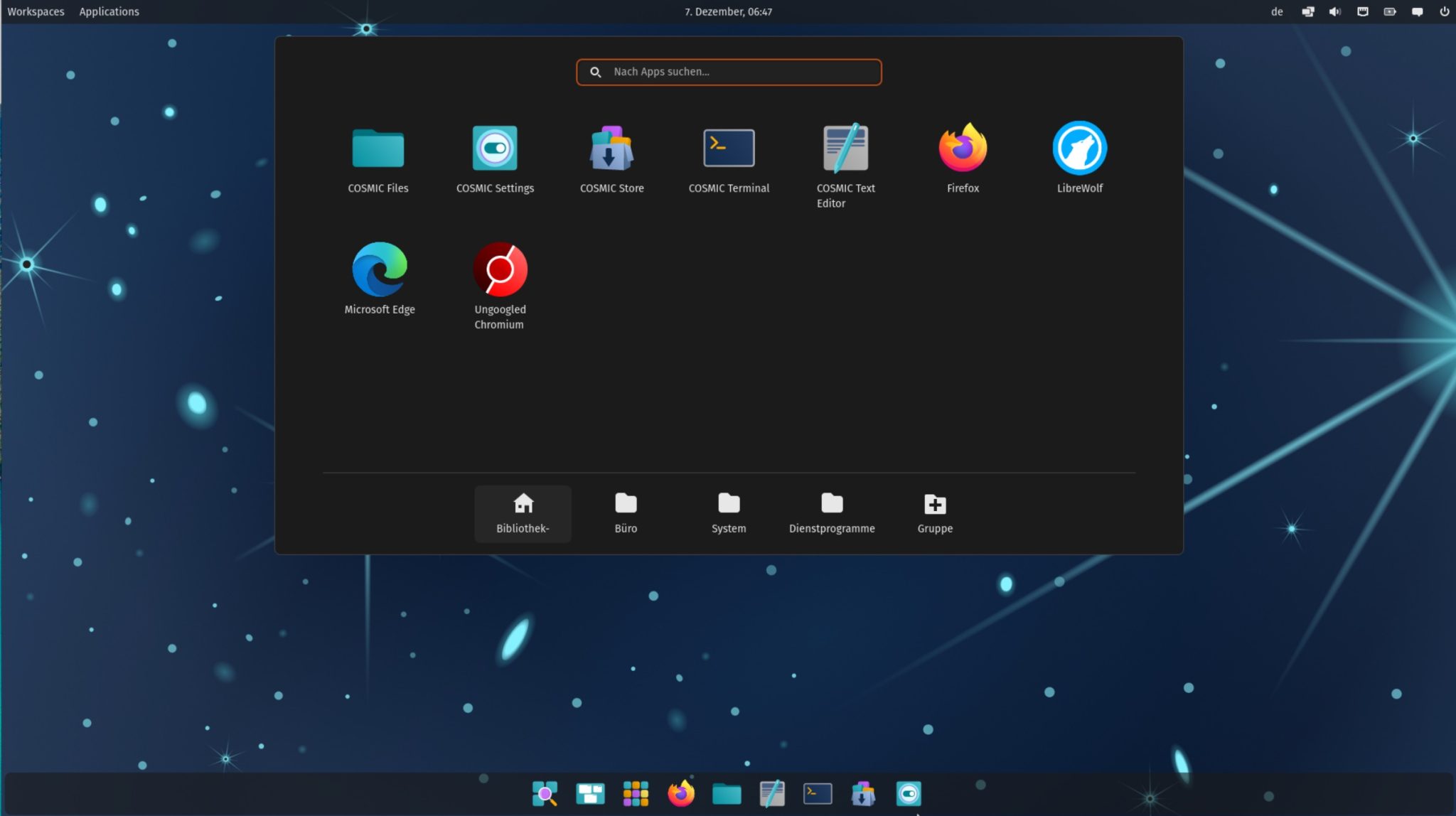Screen dimensions: 1456x816
Task: Open COSMIC Text Editor from the dock
Action: coord(772,793)
